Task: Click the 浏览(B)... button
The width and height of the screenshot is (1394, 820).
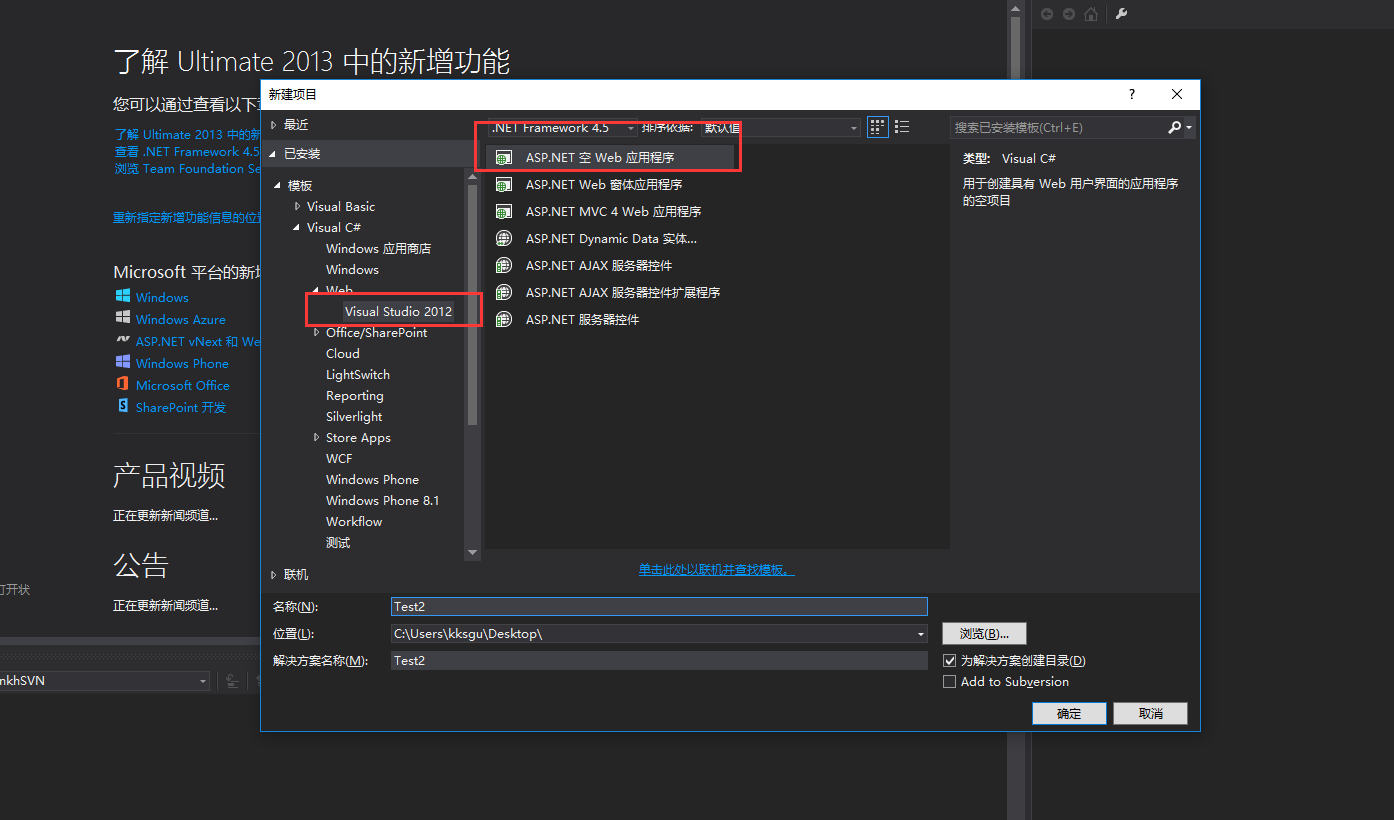Action: point(985,634)
